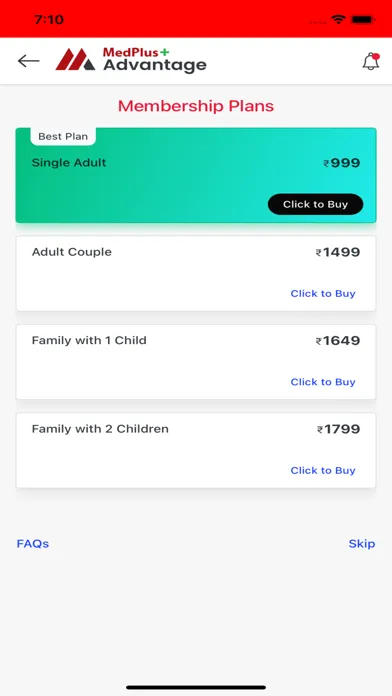Viewport: 392px width, 696px height.
Task: Tap the Membership Plans heading
Action: [196, 106]
